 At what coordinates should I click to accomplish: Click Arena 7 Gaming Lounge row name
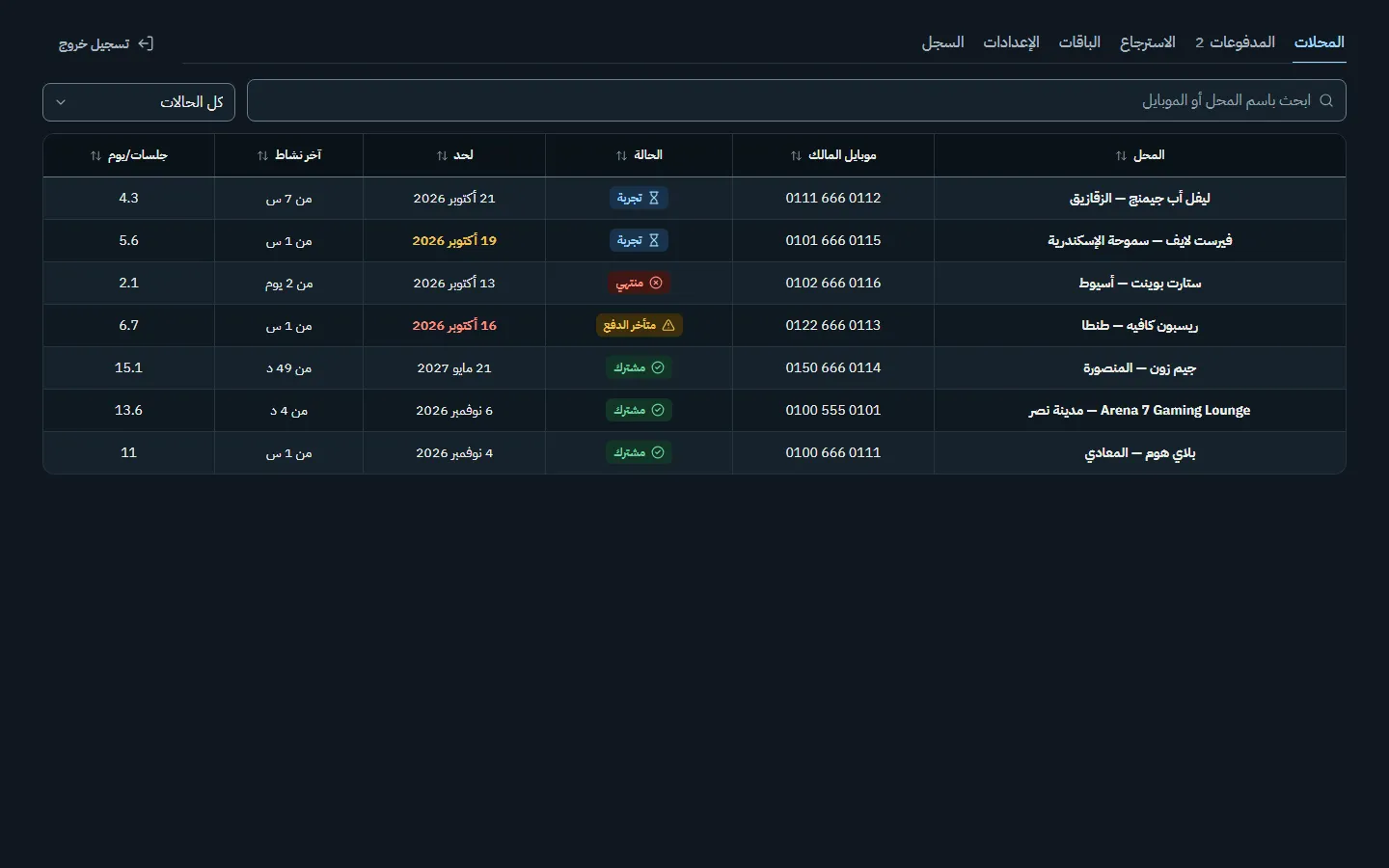coord(1139,411)
